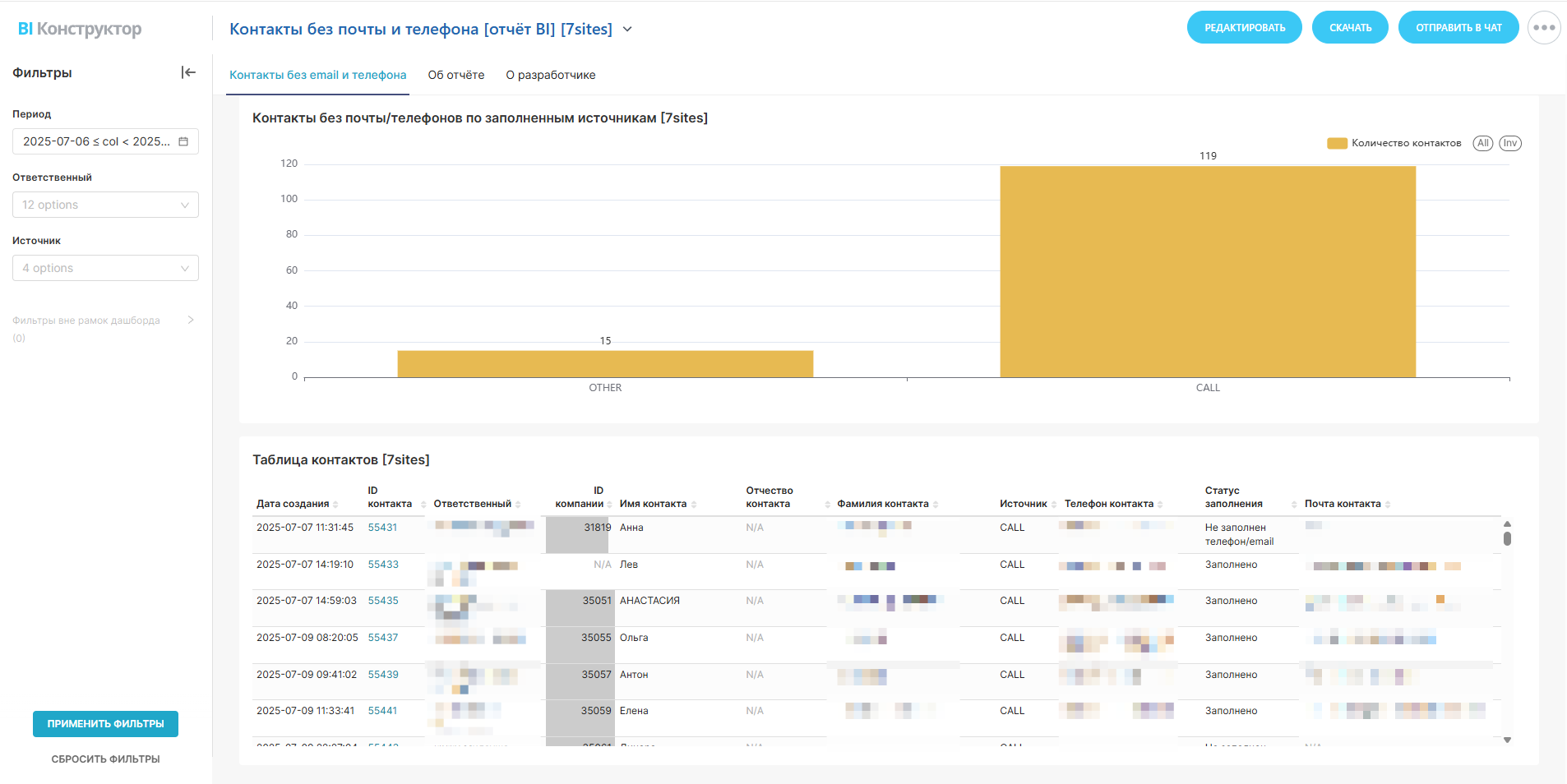The height and width of the screenshot is (784, 1567).
Task: Open the Источник filter dropdown
Action: [x=105, y=268]
